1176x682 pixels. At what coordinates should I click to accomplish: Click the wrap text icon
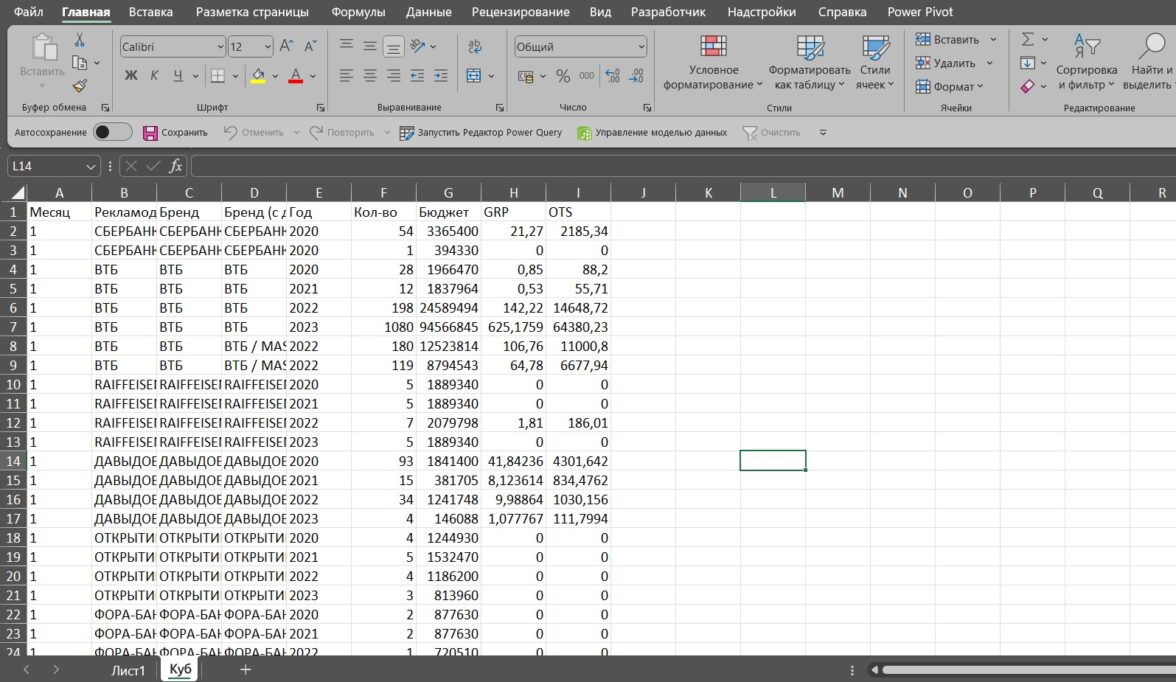[474, 46]
